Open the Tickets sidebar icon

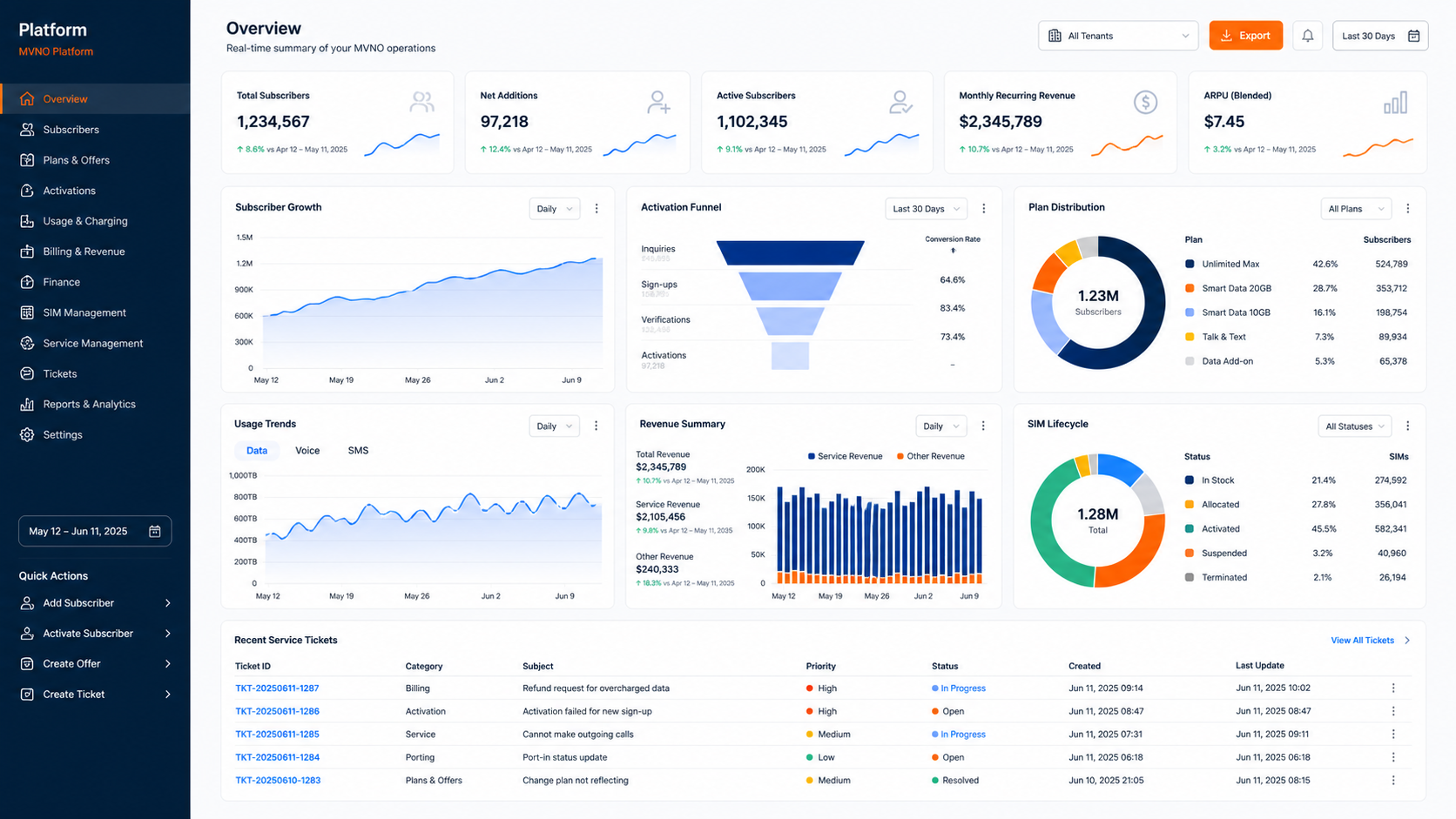pos(27,373)
